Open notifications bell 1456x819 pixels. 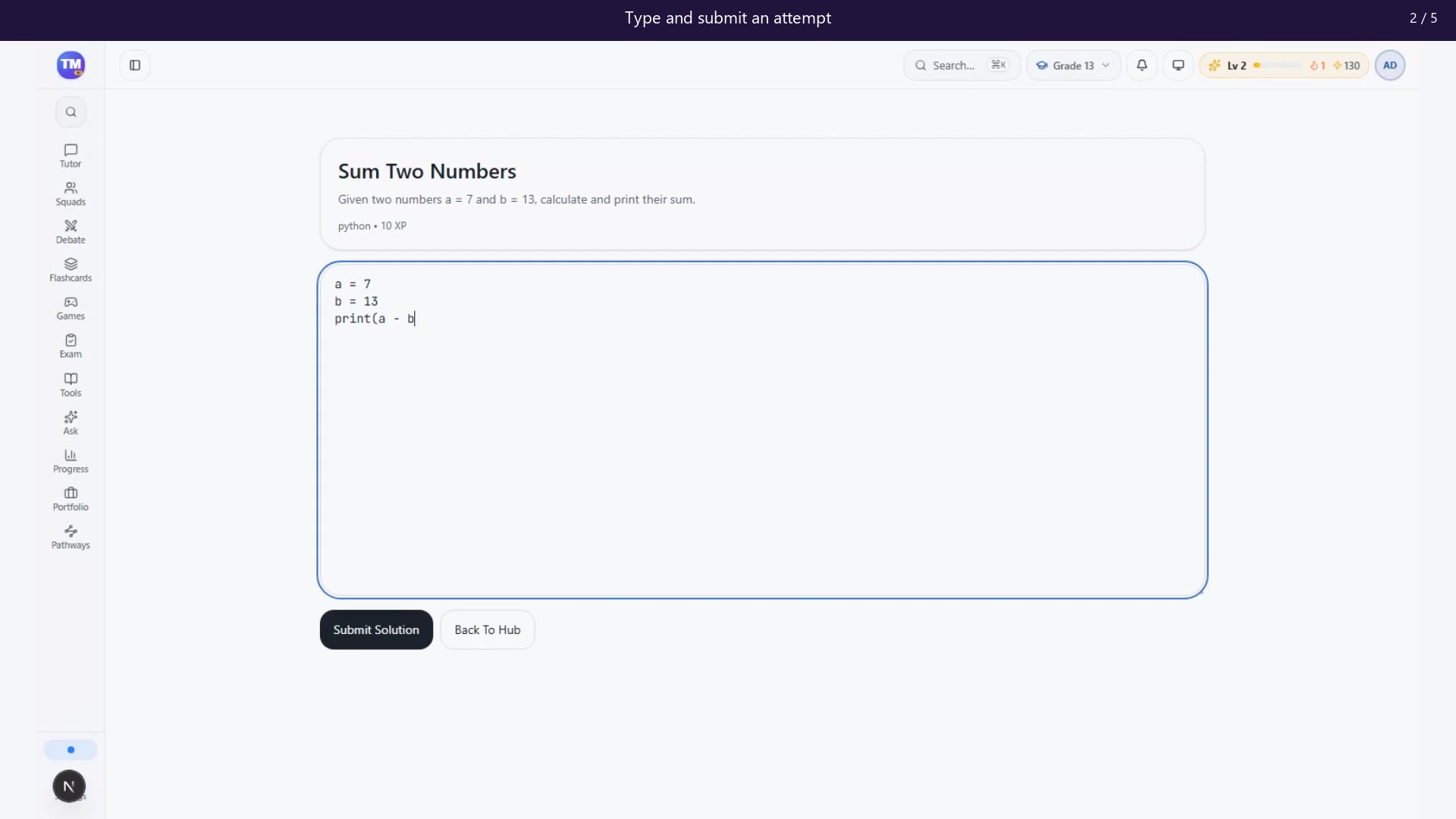pyautogui.click(x=1142, y=65)
